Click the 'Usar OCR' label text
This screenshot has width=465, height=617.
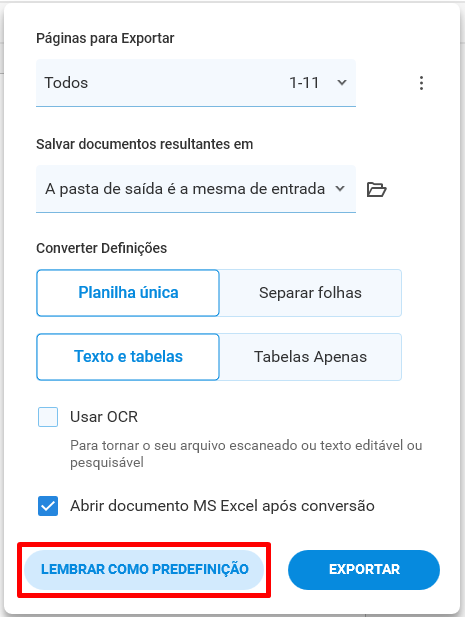pos(104,417)
